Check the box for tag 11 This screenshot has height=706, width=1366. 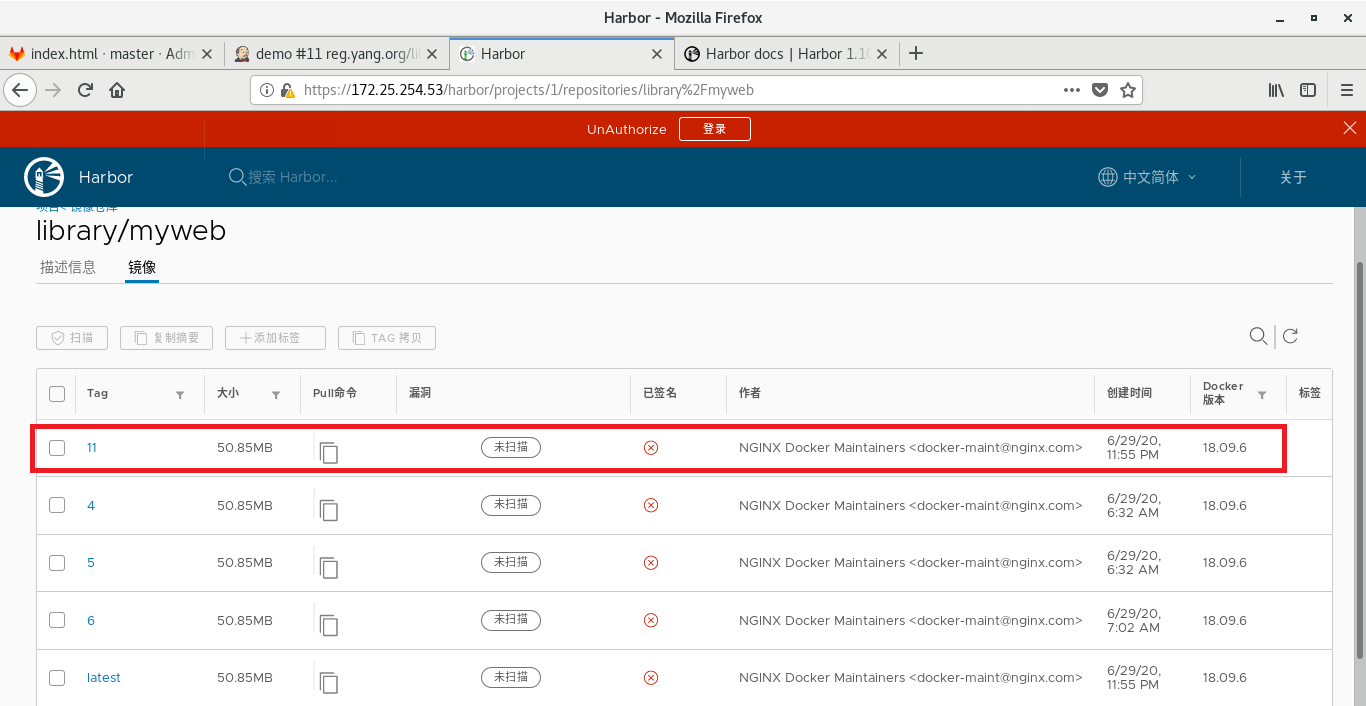pyautogui.click(x=57, y=448)
